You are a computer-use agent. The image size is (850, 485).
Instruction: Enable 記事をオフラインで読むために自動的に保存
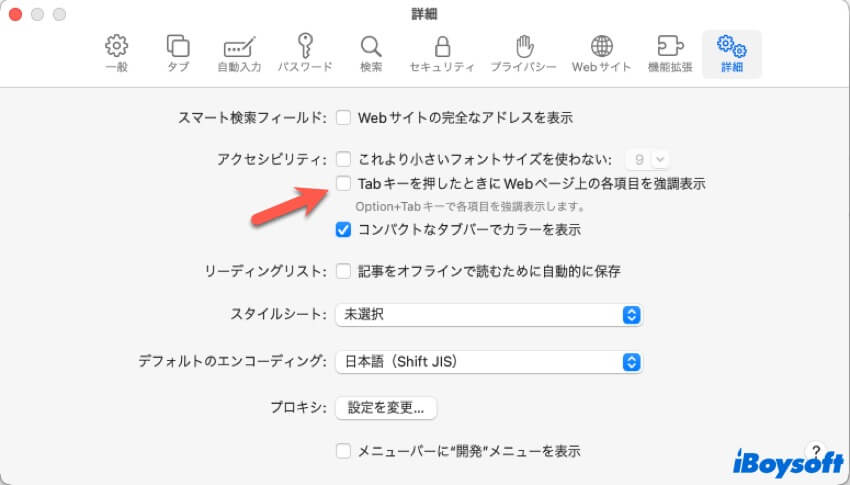[x=343, y=271]
